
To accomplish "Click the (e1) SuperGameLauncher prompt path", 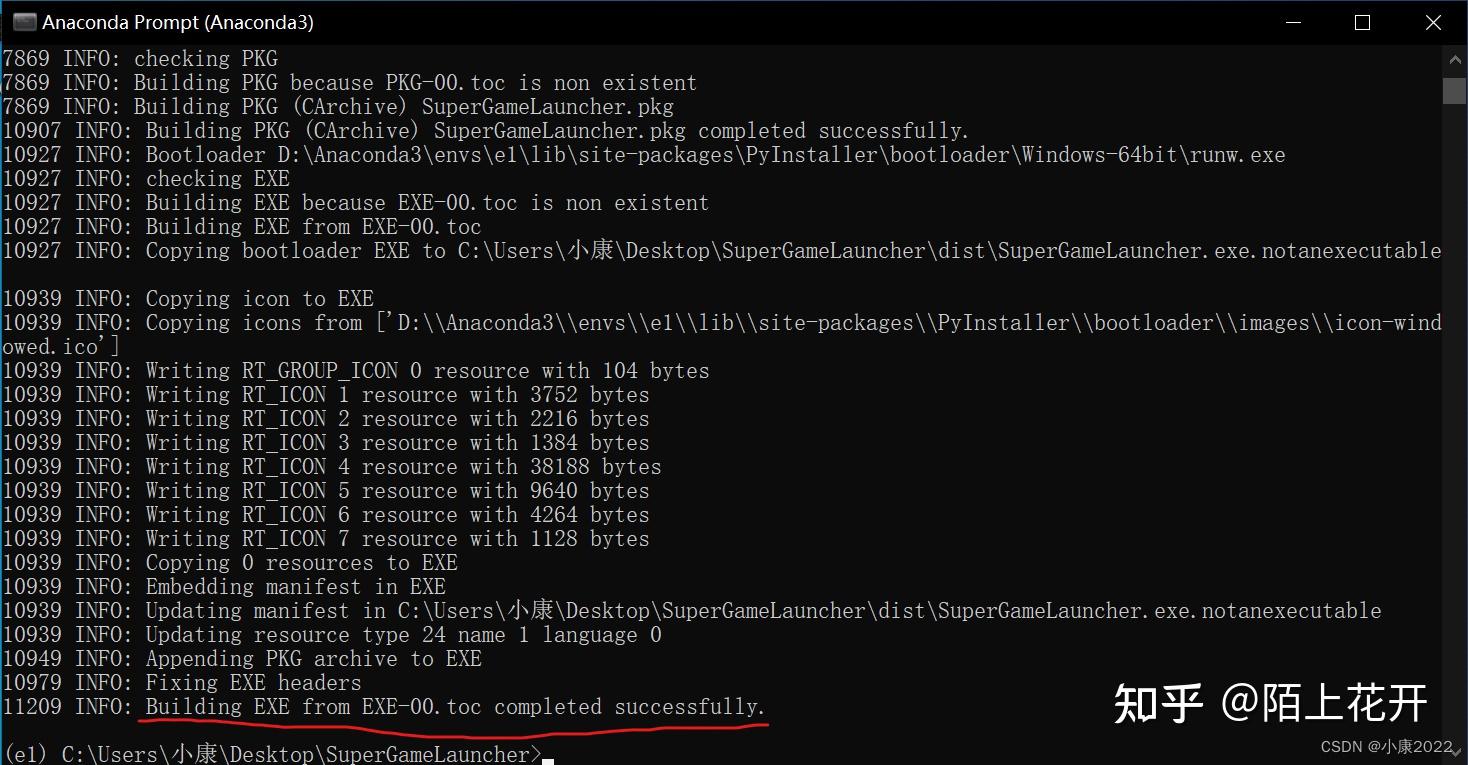I will (272, 754).
